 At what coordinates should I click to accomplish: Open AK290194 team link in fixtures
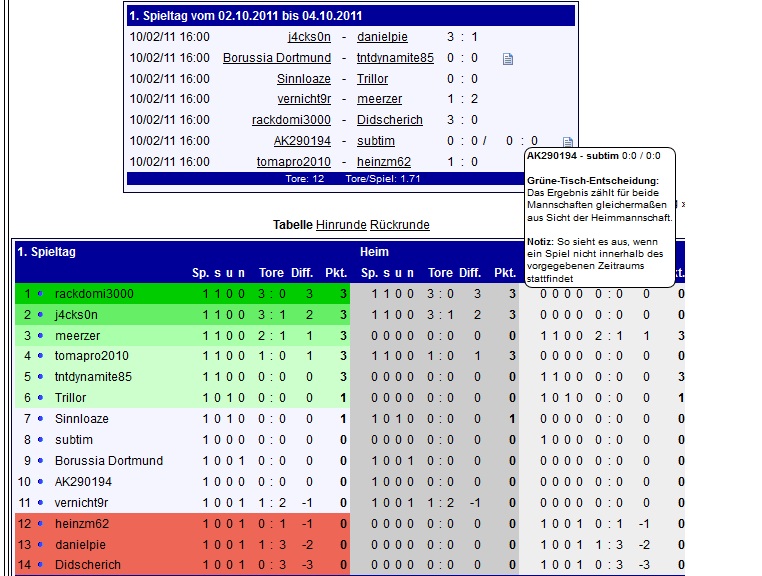tap(302, 141)
